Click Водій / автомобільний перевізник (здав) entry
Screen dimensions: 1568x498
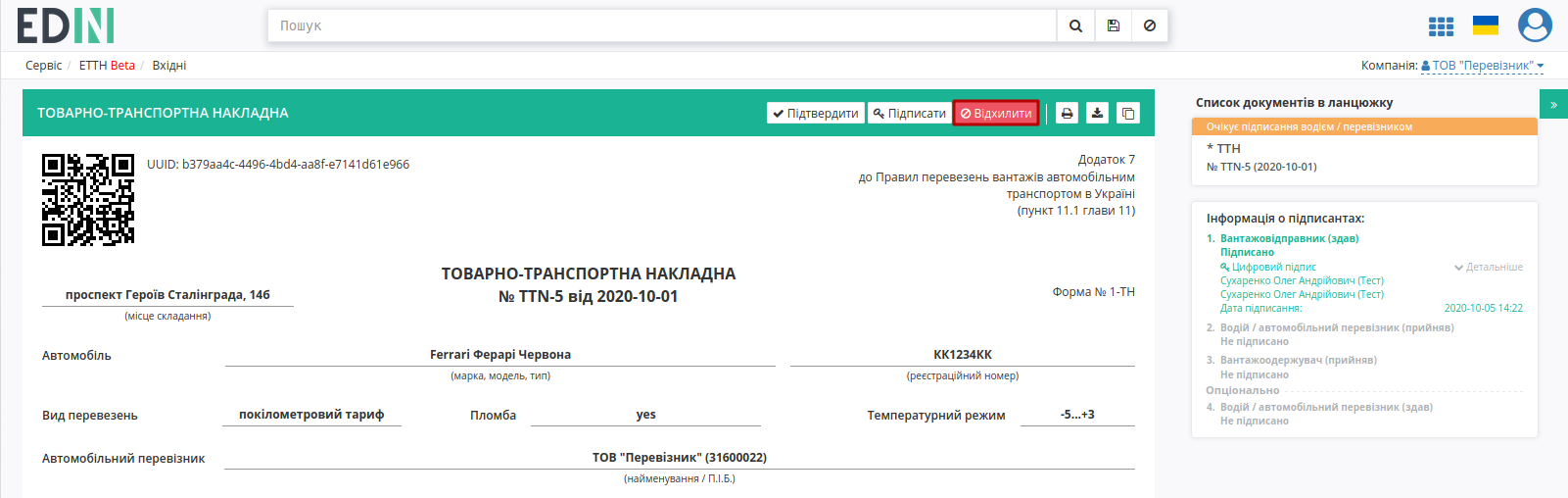[x=1326, y=407]
